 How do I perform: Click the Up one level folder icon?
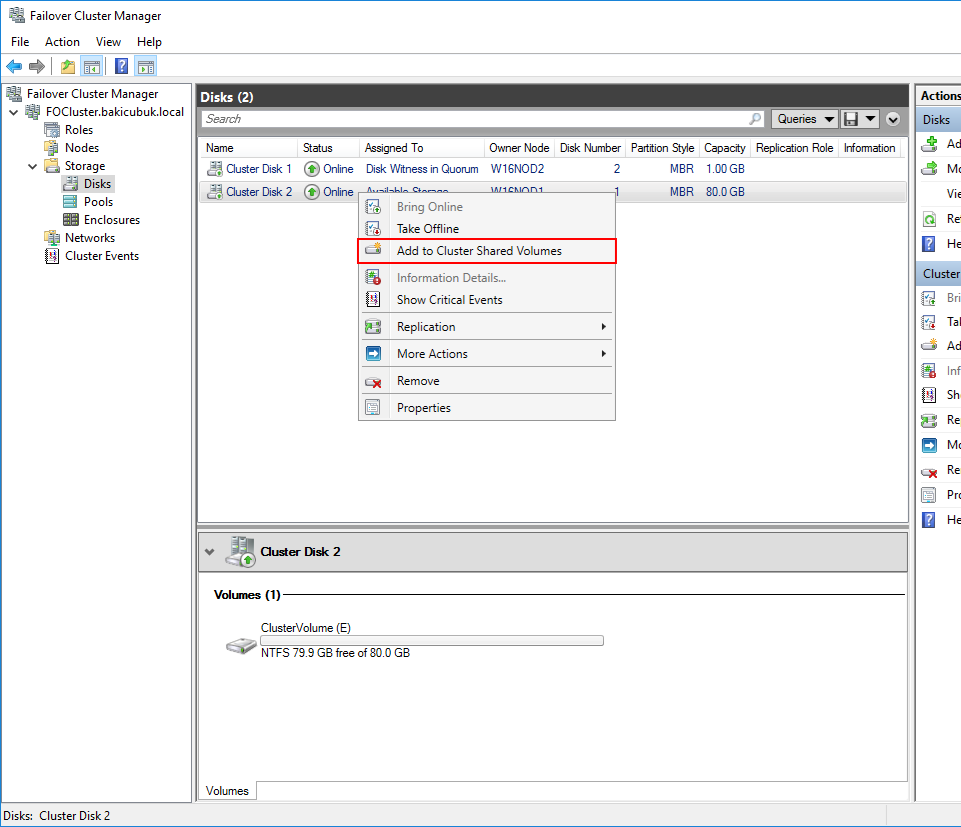coord(68,66)
